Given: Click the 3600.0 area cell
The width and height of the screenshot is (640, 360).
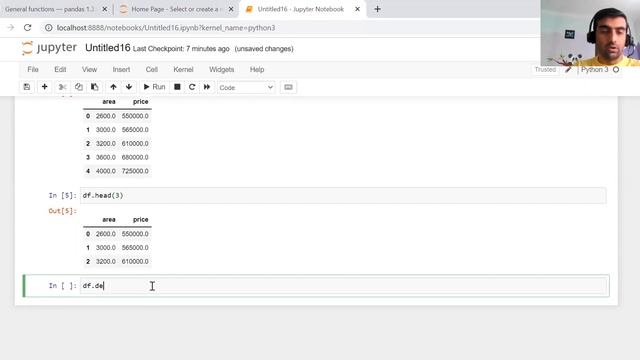Looking at the screenshot, I should [106, 157].
